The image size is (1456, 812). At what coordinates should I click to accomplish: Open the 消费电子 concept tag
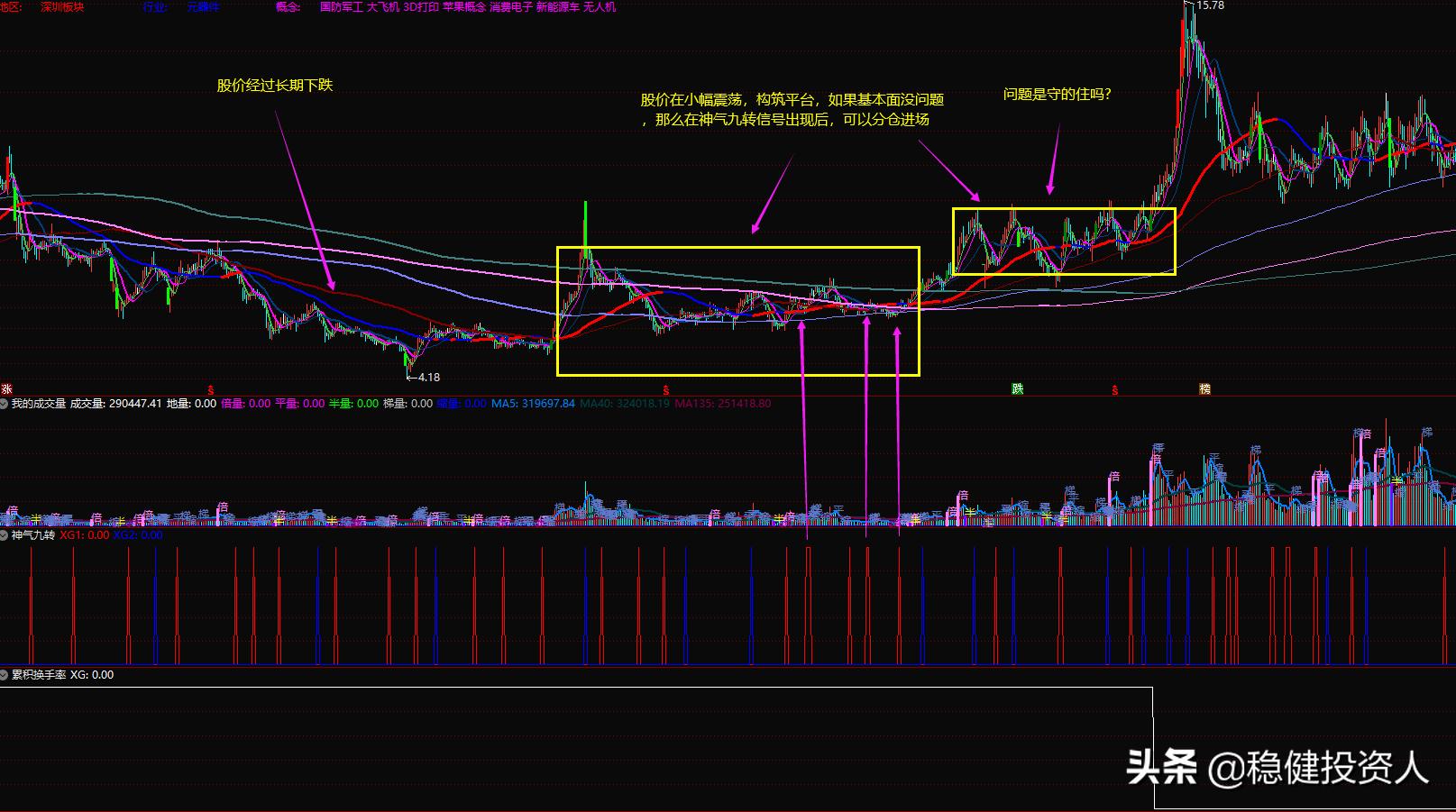[x=511, y=6]
